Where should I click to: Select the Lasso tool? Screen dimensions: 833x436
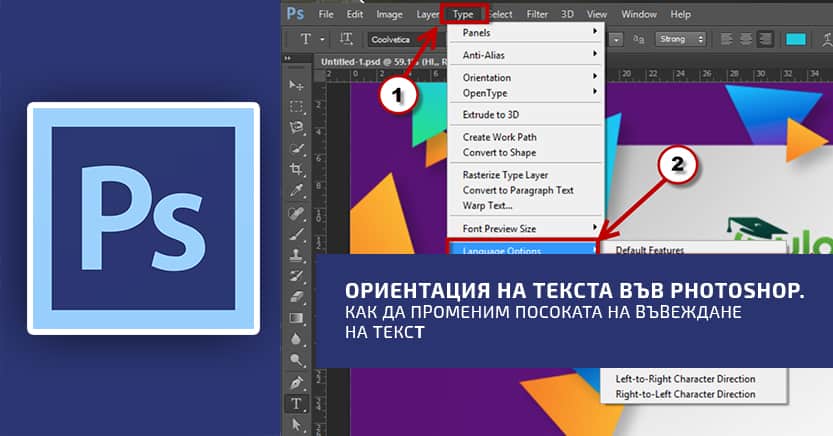[x=296, y=127]
